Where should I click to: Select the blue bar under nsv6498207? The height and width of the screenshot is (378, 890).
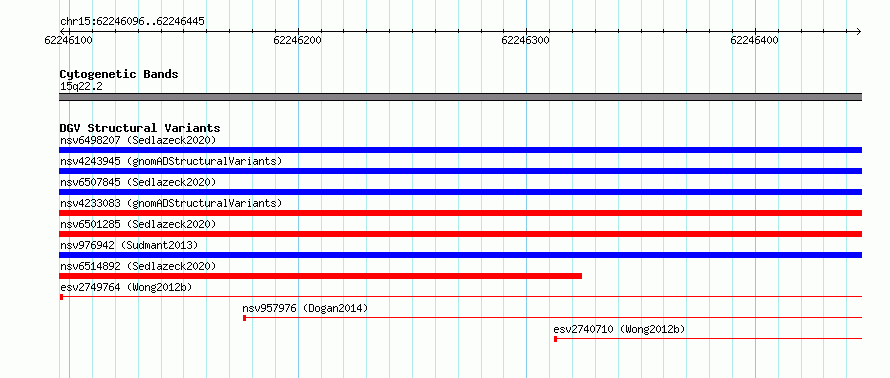[460, 150]
